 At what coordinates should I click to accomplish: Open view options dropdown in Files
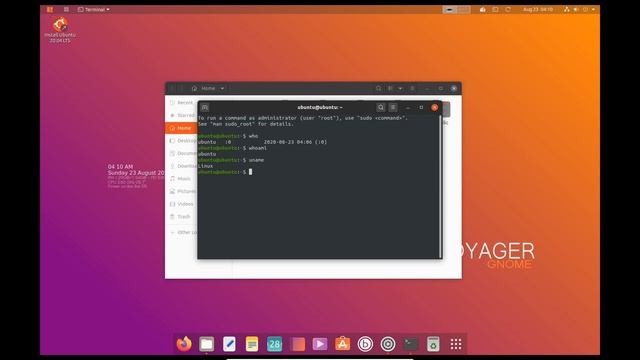point(400,88)
